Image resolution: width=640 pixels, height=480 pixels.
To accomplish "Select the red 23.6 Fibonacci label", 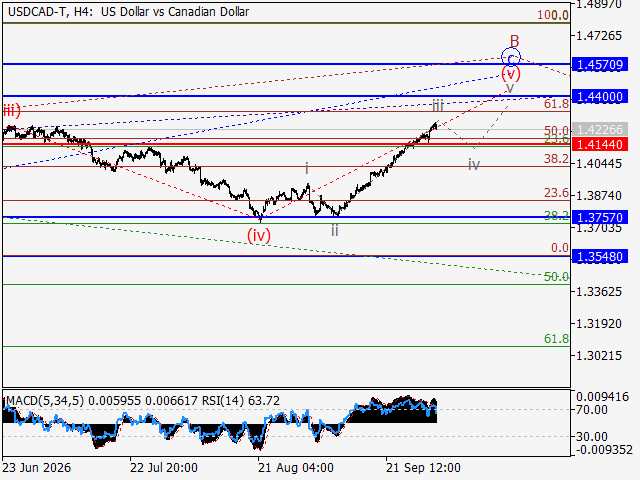I will pos(556,193).
